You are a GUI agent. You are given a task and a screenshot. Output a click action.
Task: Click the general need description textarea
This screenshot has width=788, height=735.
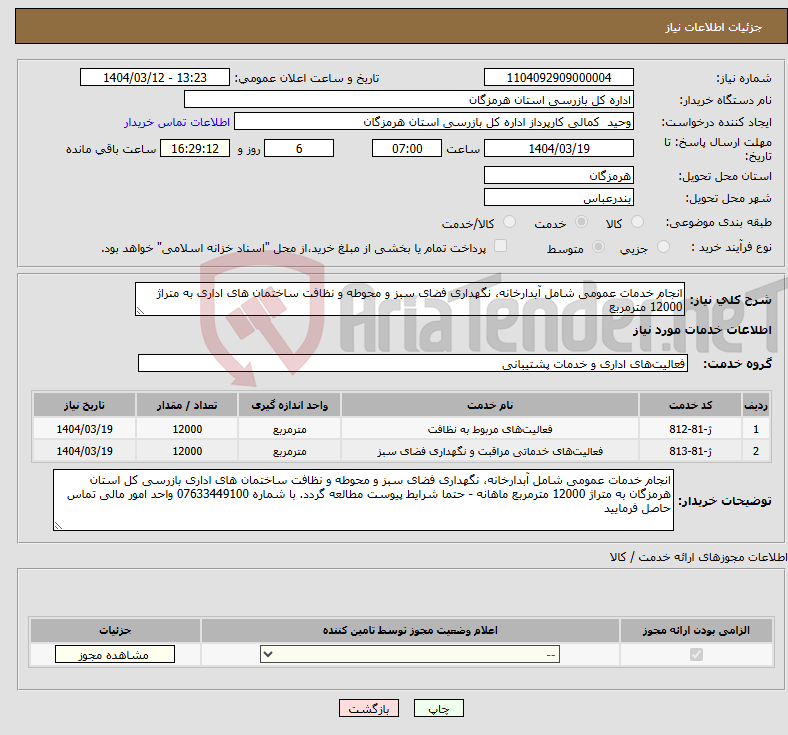coord(410,299)
